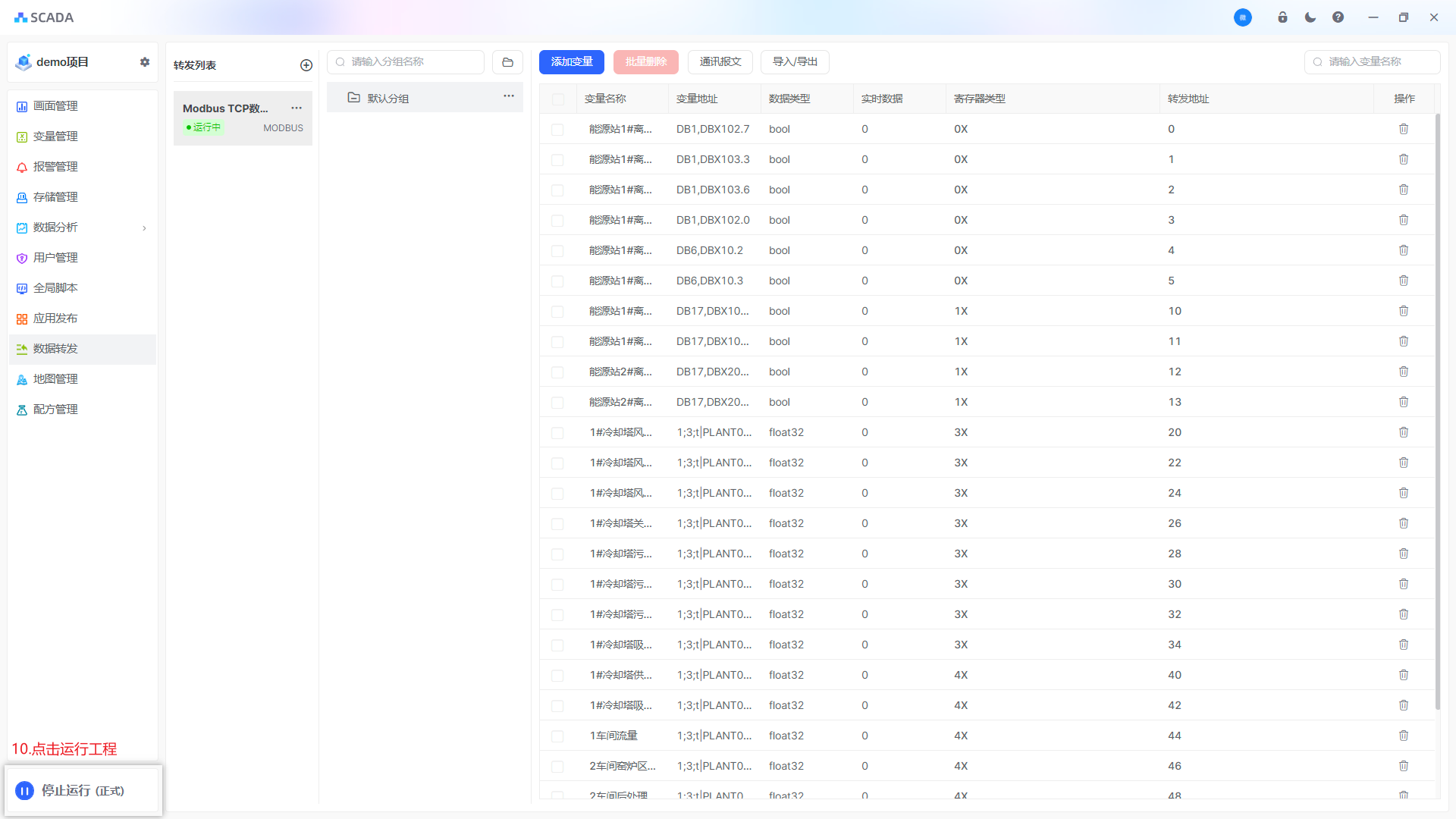
Task: Click the lock icon in title bar
Action: pos(1282,17)
